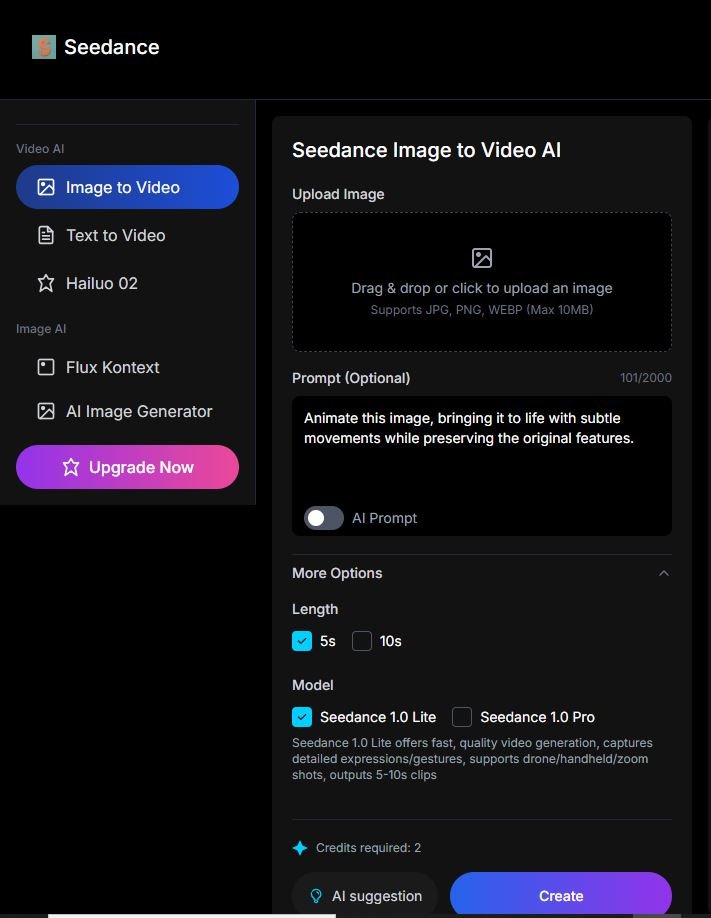Click the Video AI sidebar label
The image size is (711, 918).
point(40,149)
